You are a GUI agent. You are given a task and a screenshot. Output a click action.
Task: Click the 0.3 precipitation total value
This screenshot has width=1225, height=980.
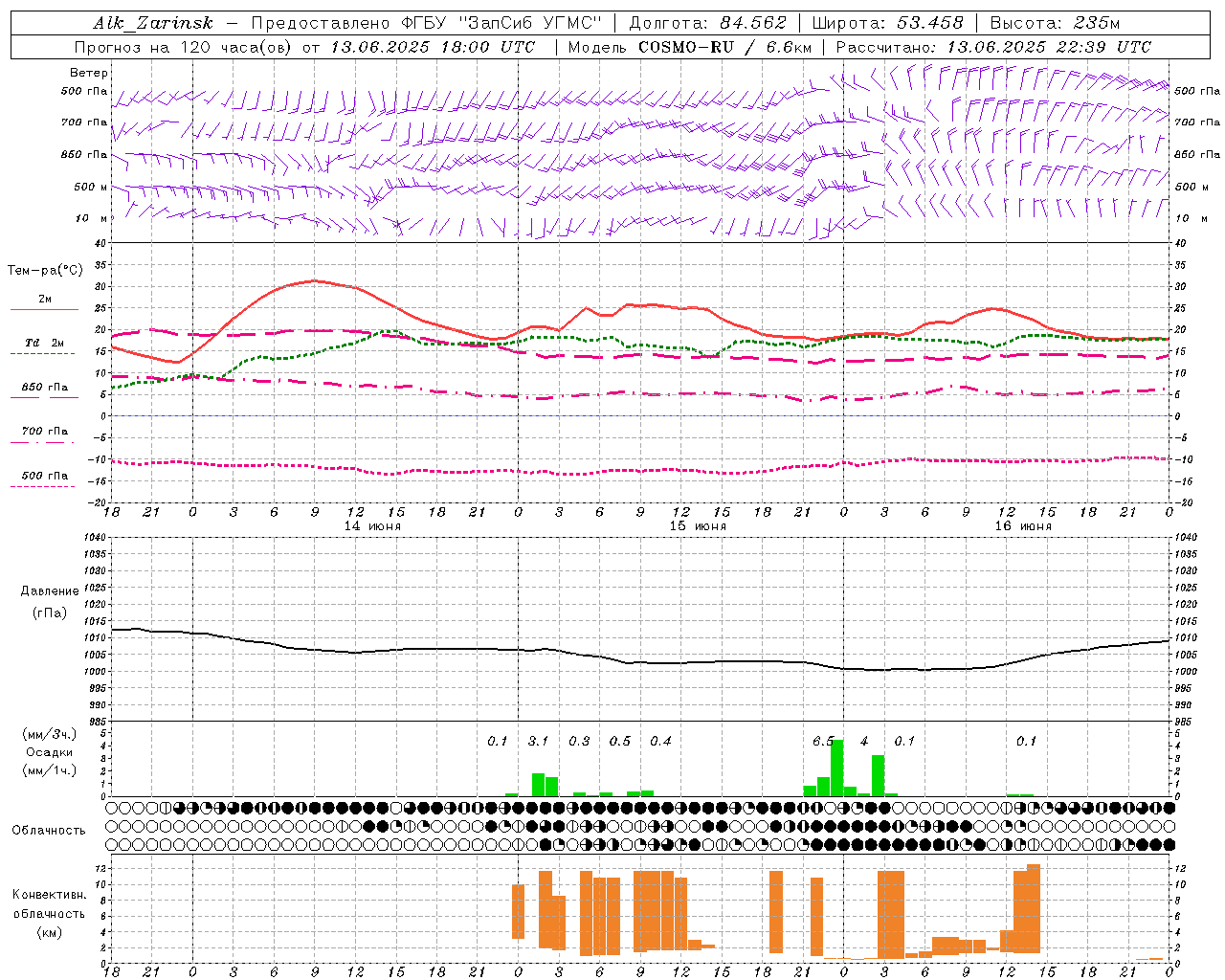(579, 742)
